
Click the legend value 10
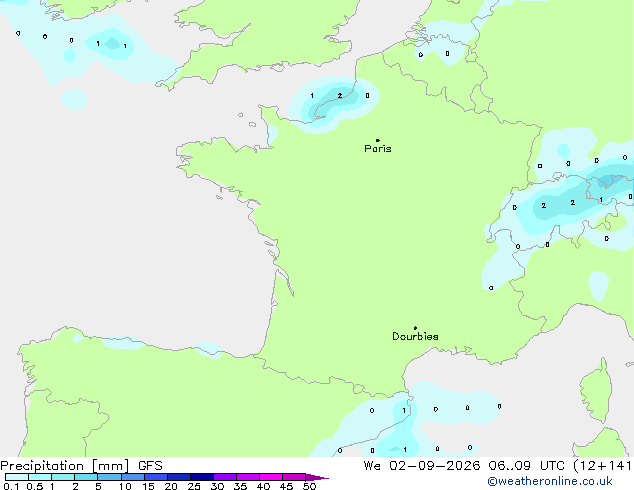click(x=125, y=486)
